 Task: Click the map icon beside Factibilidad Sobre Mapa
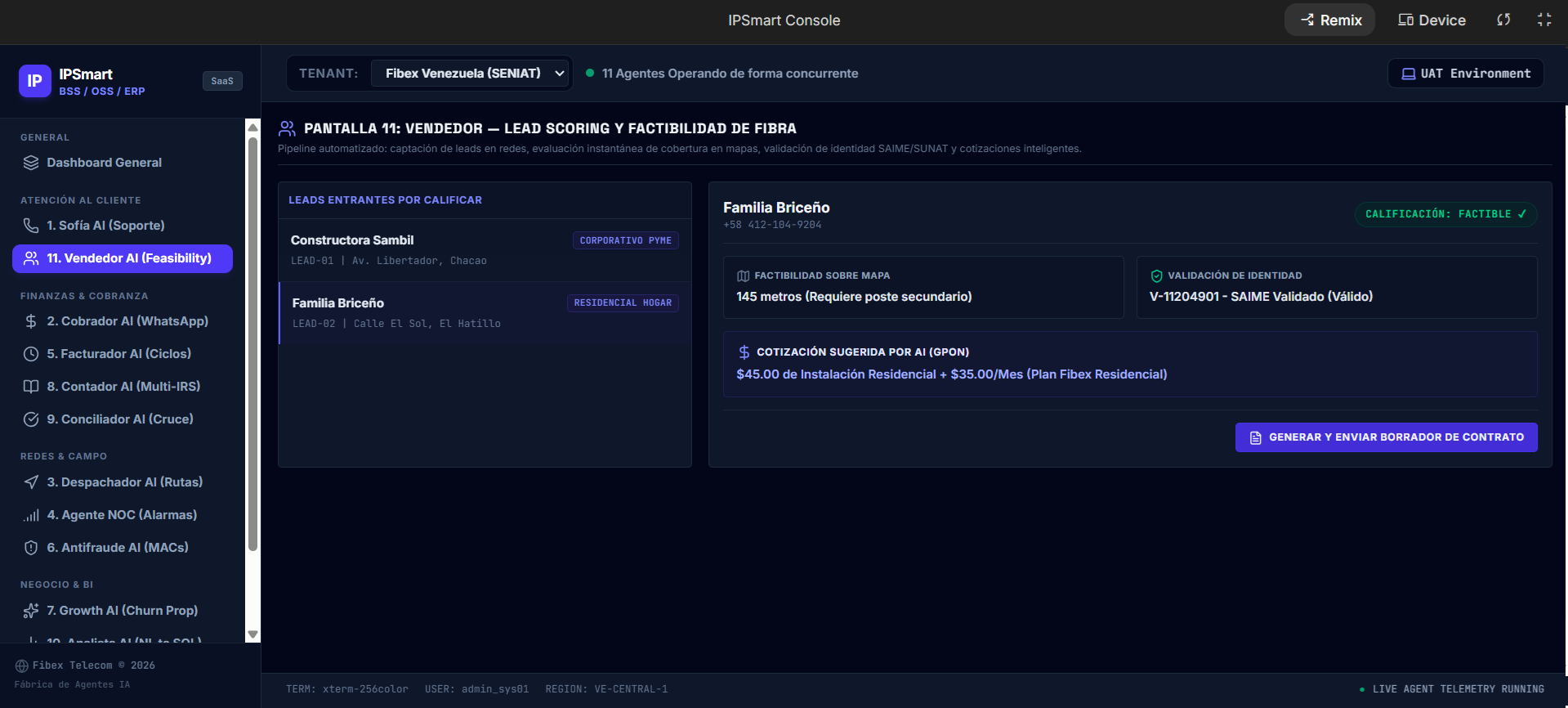point(743,276)
